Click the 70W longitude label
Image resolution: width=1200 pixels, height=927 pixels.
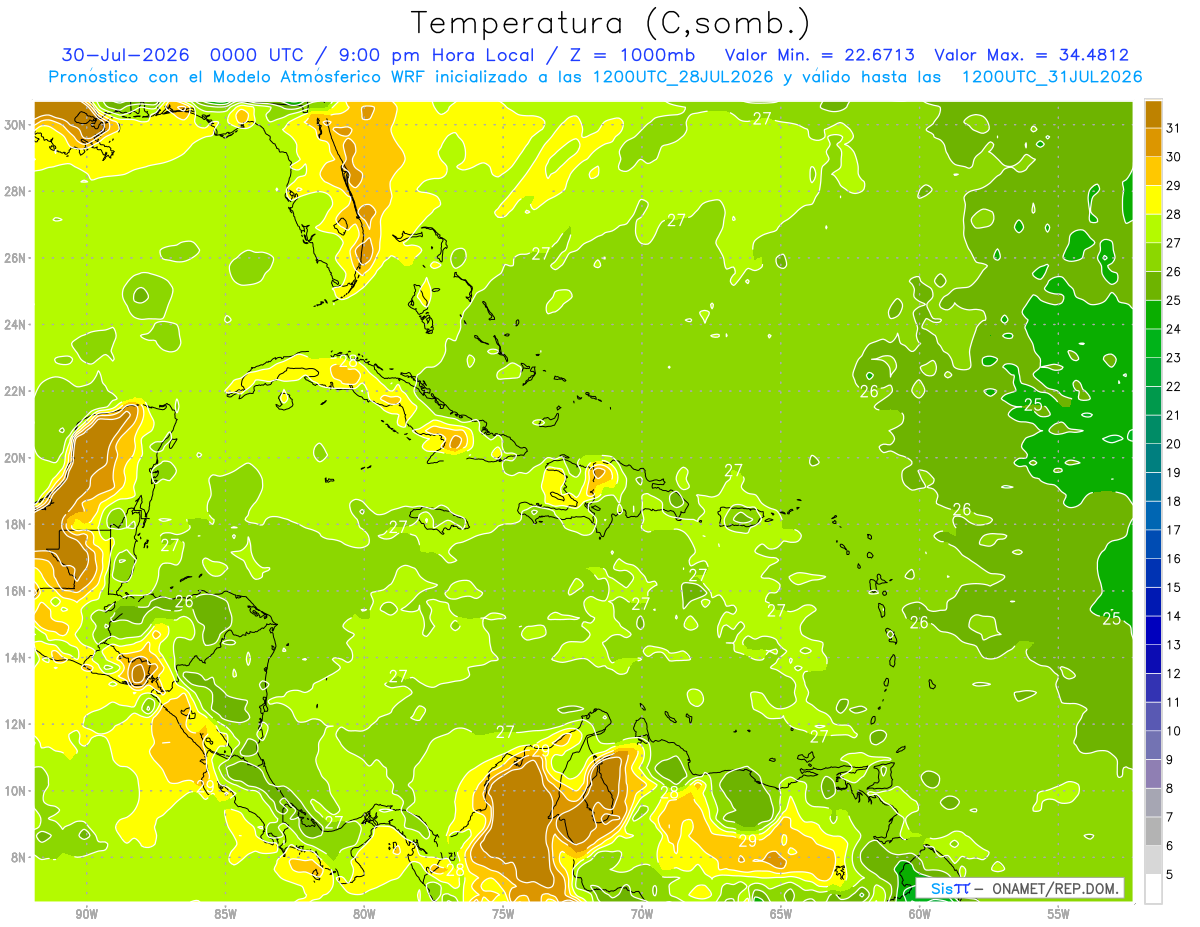[x=642, y=914]
